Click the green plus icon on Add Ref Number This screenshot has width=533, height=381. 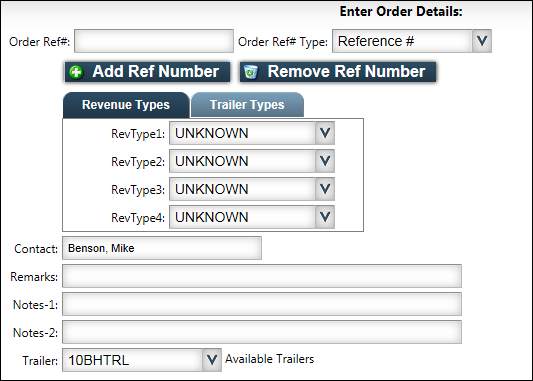(76, 72)
